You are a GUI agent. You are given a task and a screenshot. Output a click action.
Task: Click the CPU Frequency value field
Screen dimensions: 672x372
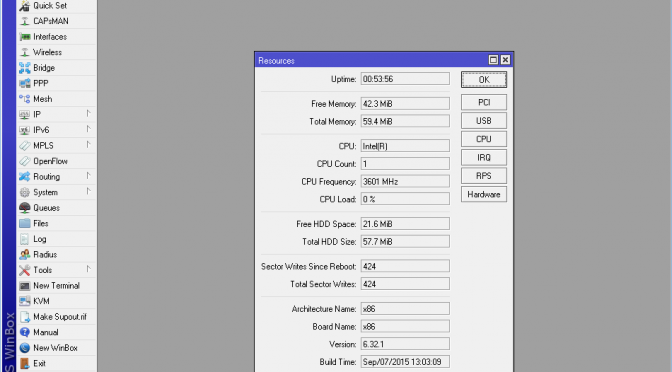(405, 182)
